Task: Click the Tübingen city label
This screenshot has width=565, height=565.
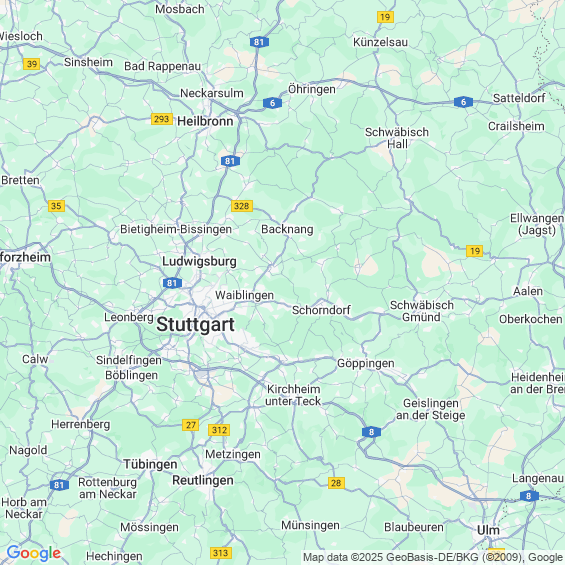Action: 150,464
